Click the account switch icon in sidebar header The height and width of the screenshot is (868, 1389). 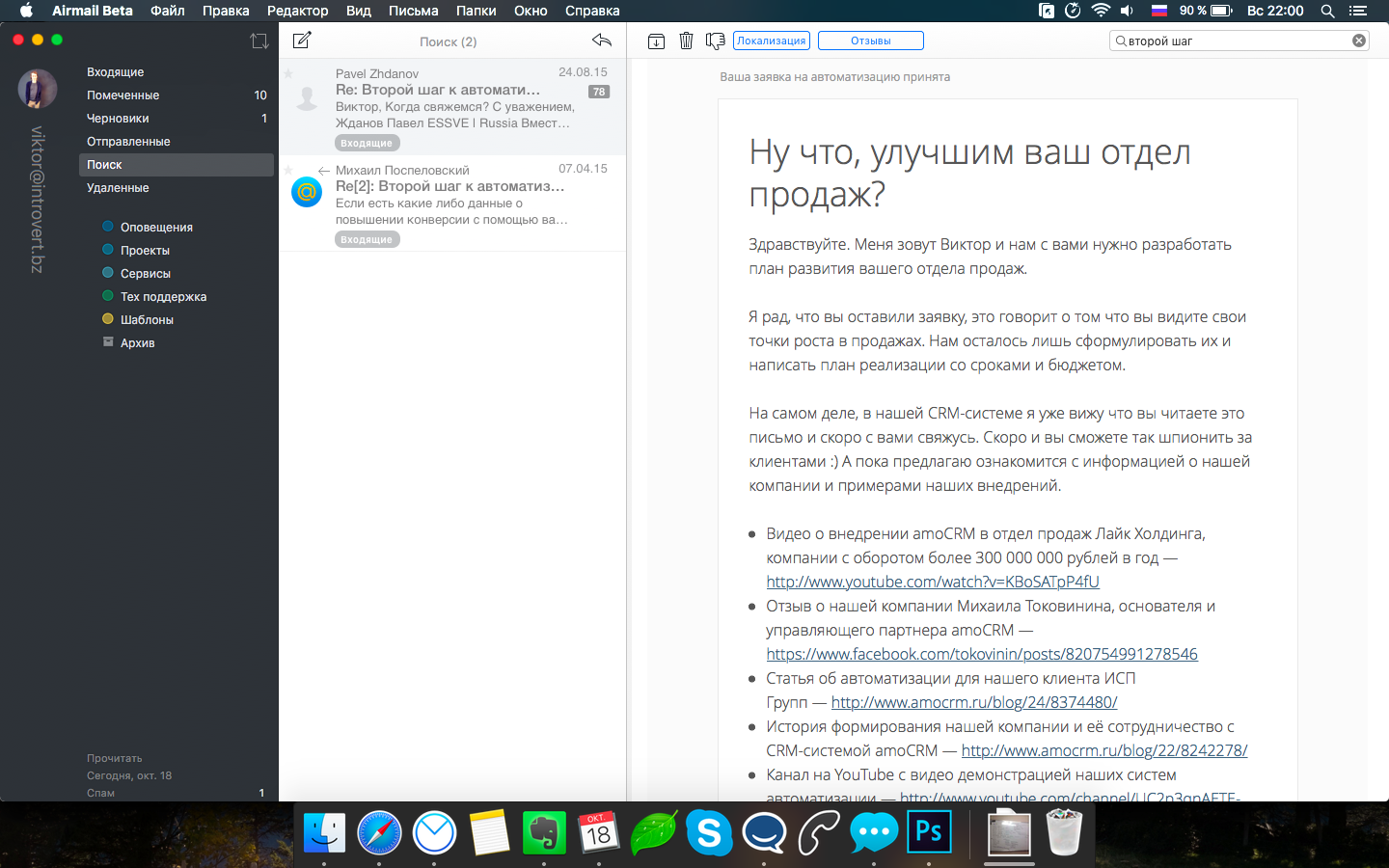(259, 41)
